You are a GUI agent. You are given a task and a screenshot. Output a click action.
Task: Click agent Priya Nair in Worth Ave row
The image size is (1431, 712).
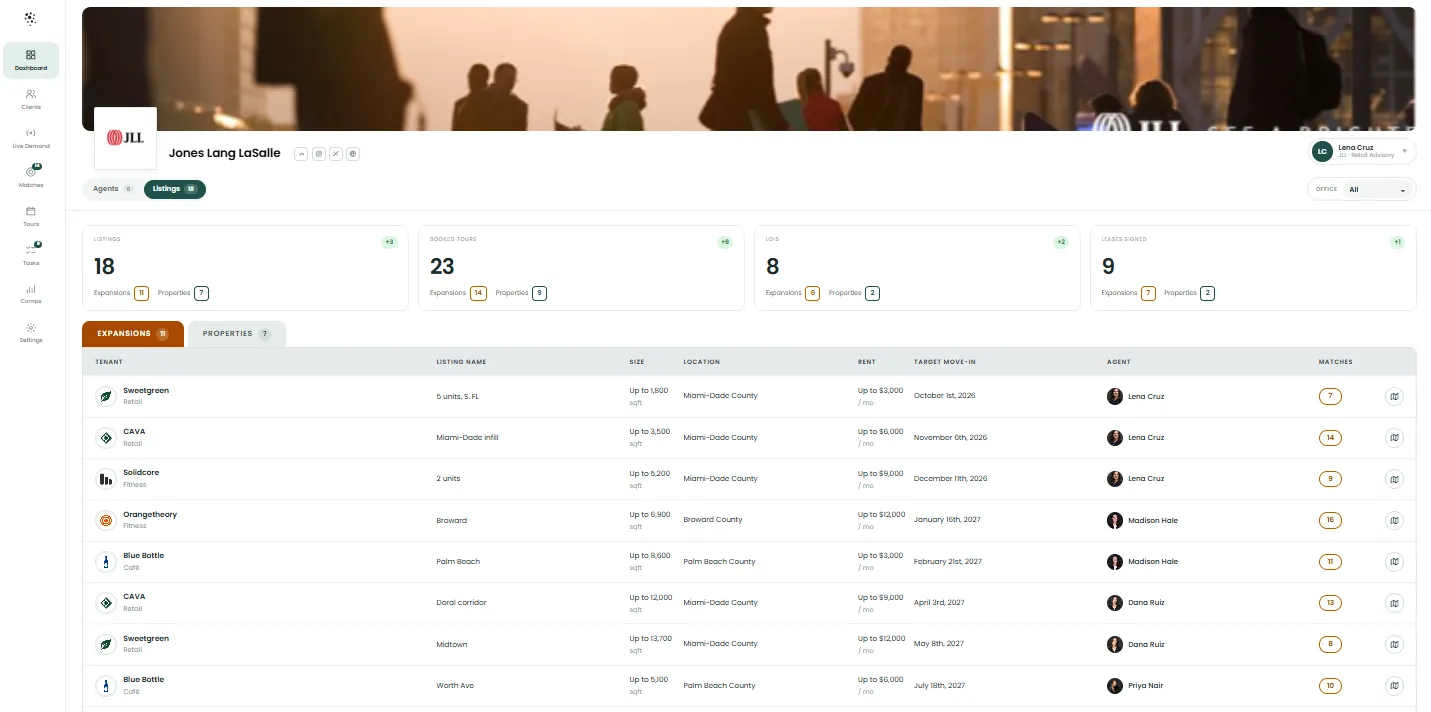[x=1135, y=686]
